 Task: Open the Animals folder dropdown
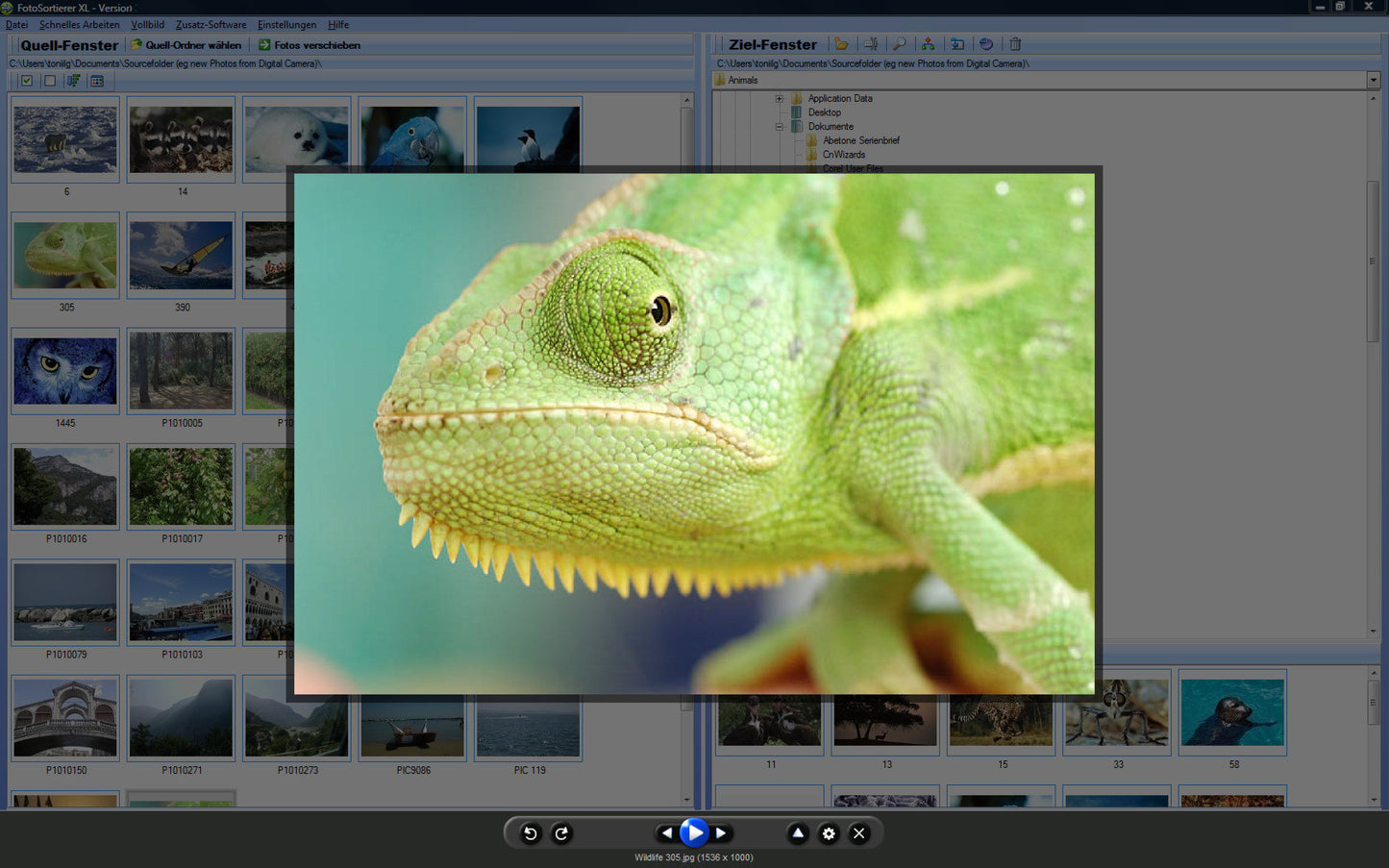point(1373,81)
